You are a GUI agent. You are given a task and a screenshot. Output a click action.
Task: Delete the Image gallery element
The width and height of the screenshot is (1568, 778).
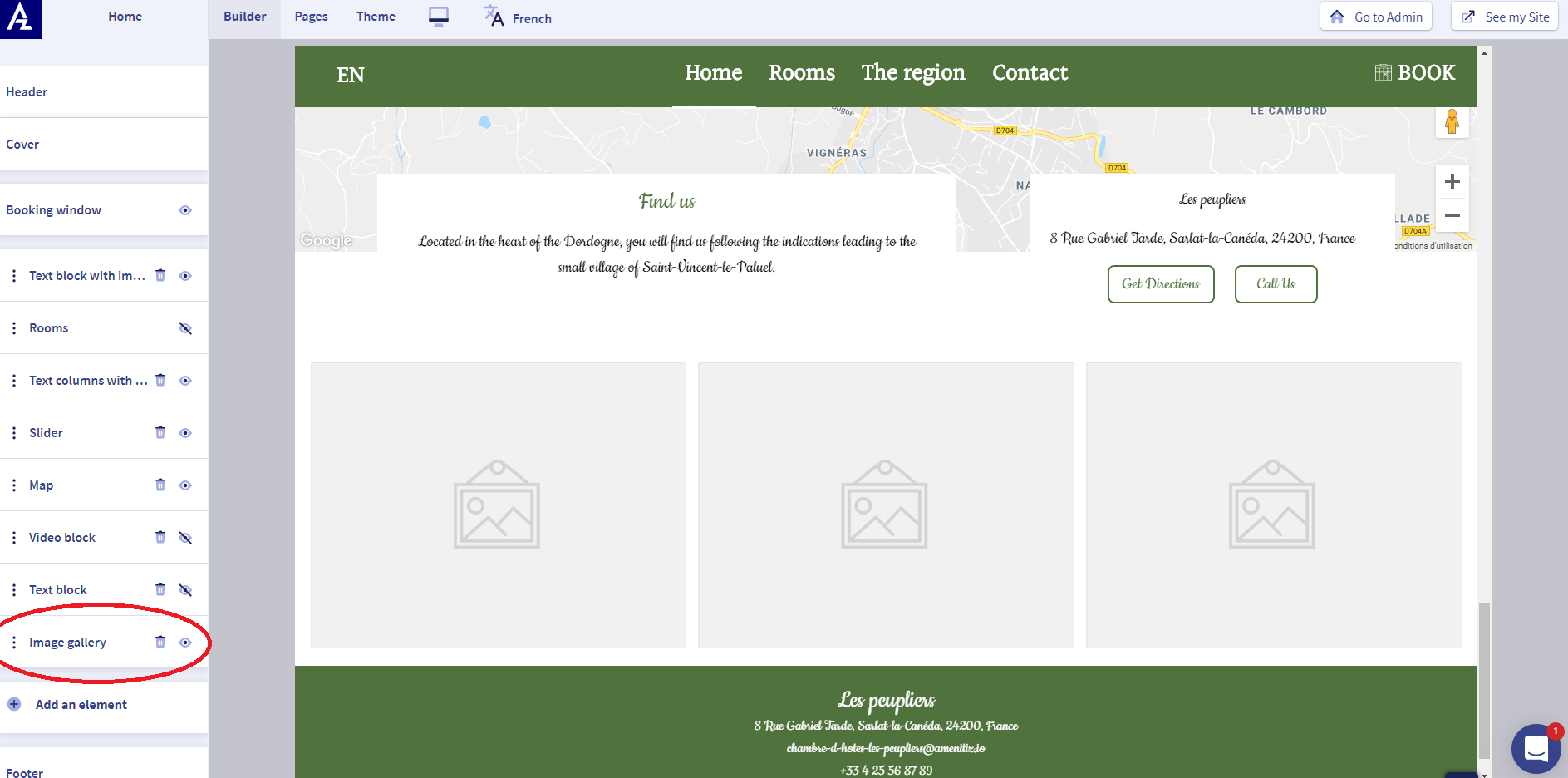[x=160, y=642]
